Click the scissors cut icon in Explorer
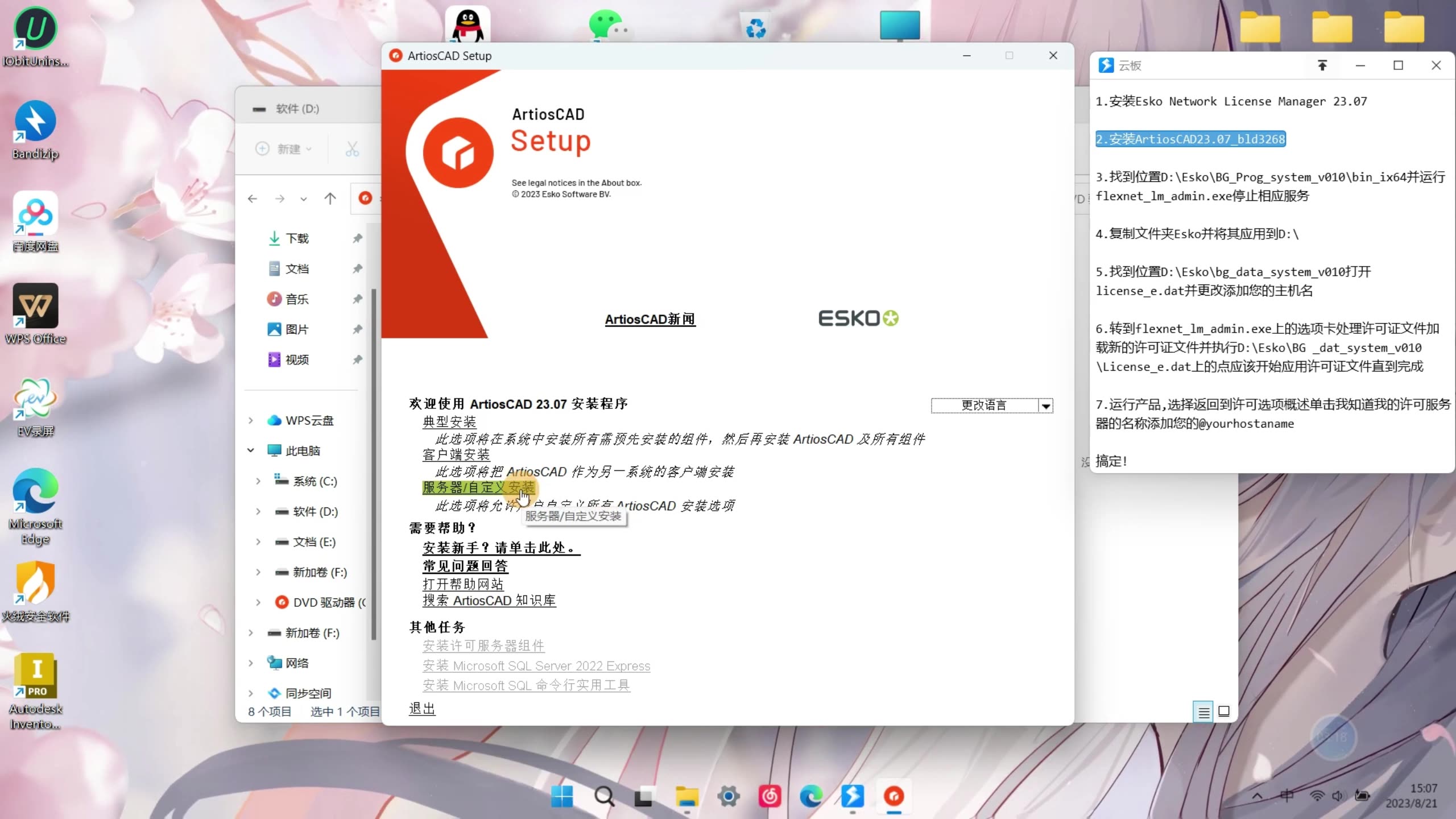 (x=352, y=149)
